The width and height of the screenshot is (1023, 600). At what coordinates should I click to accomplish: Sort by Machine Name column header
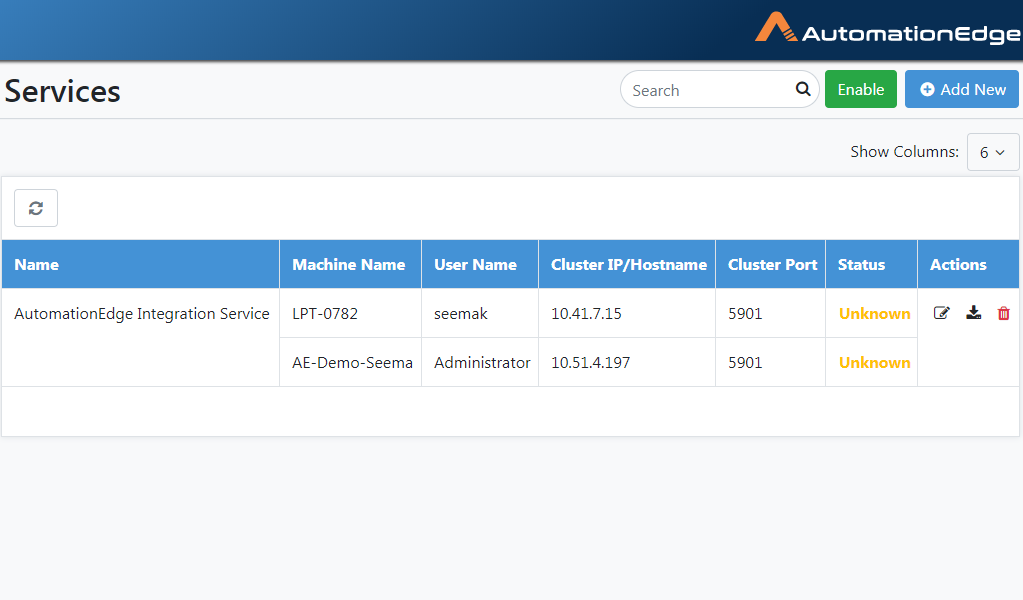click(x=348, y=265)
